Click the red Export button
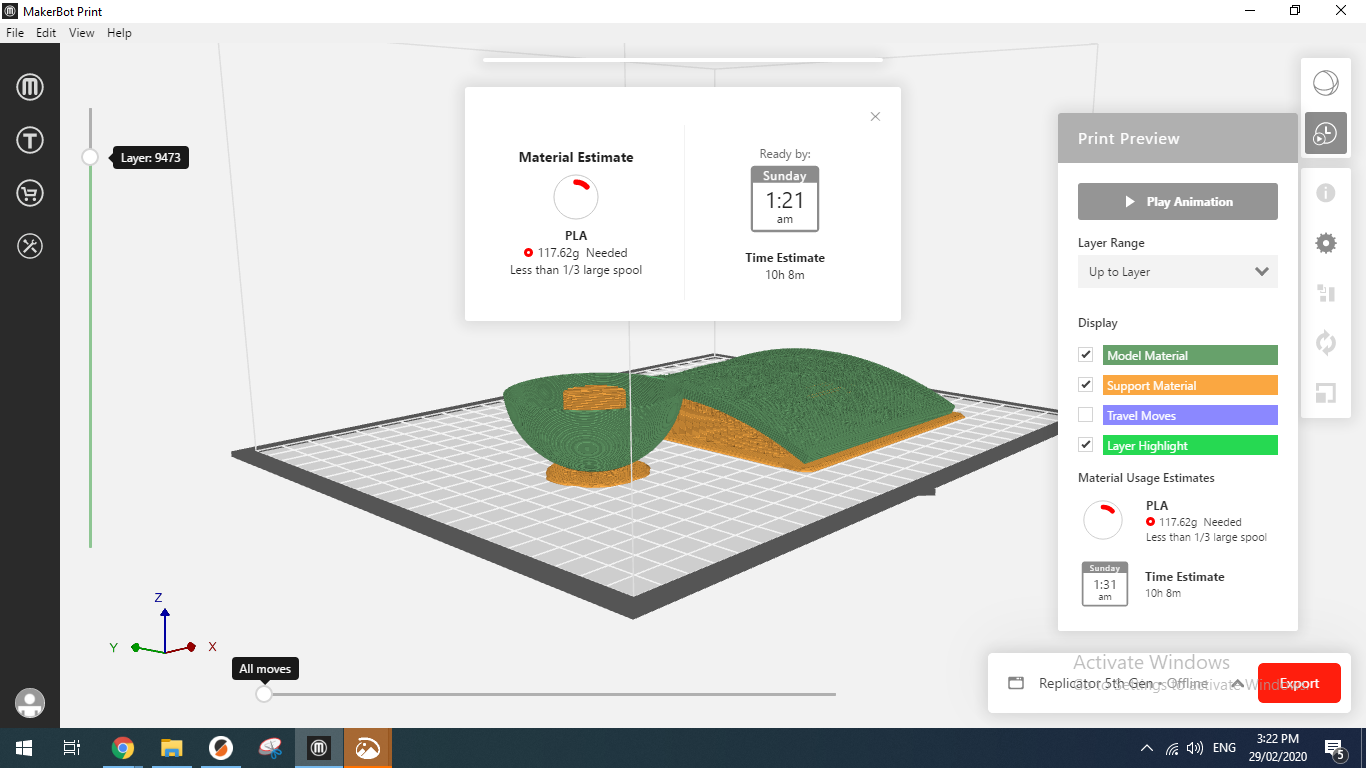This screenshot has height=768, width=1366. 1299,684
